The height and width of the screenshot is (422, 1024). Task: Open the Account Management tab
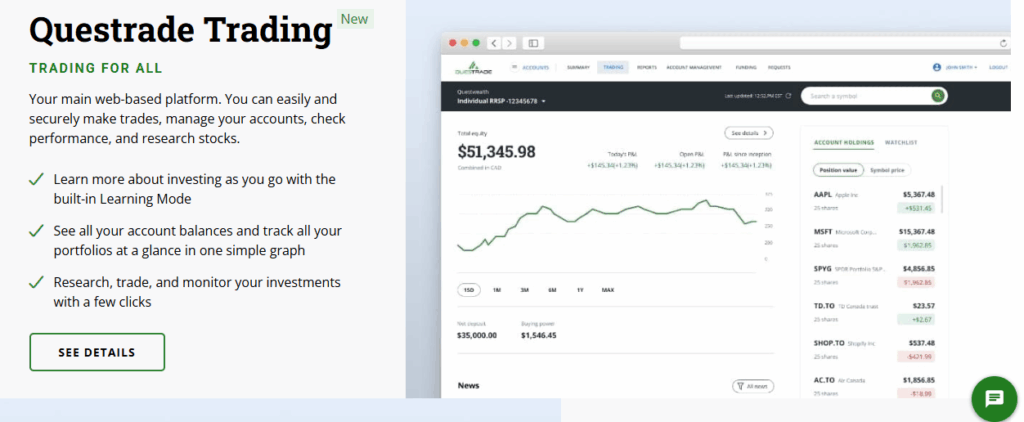tap(694, 67)
